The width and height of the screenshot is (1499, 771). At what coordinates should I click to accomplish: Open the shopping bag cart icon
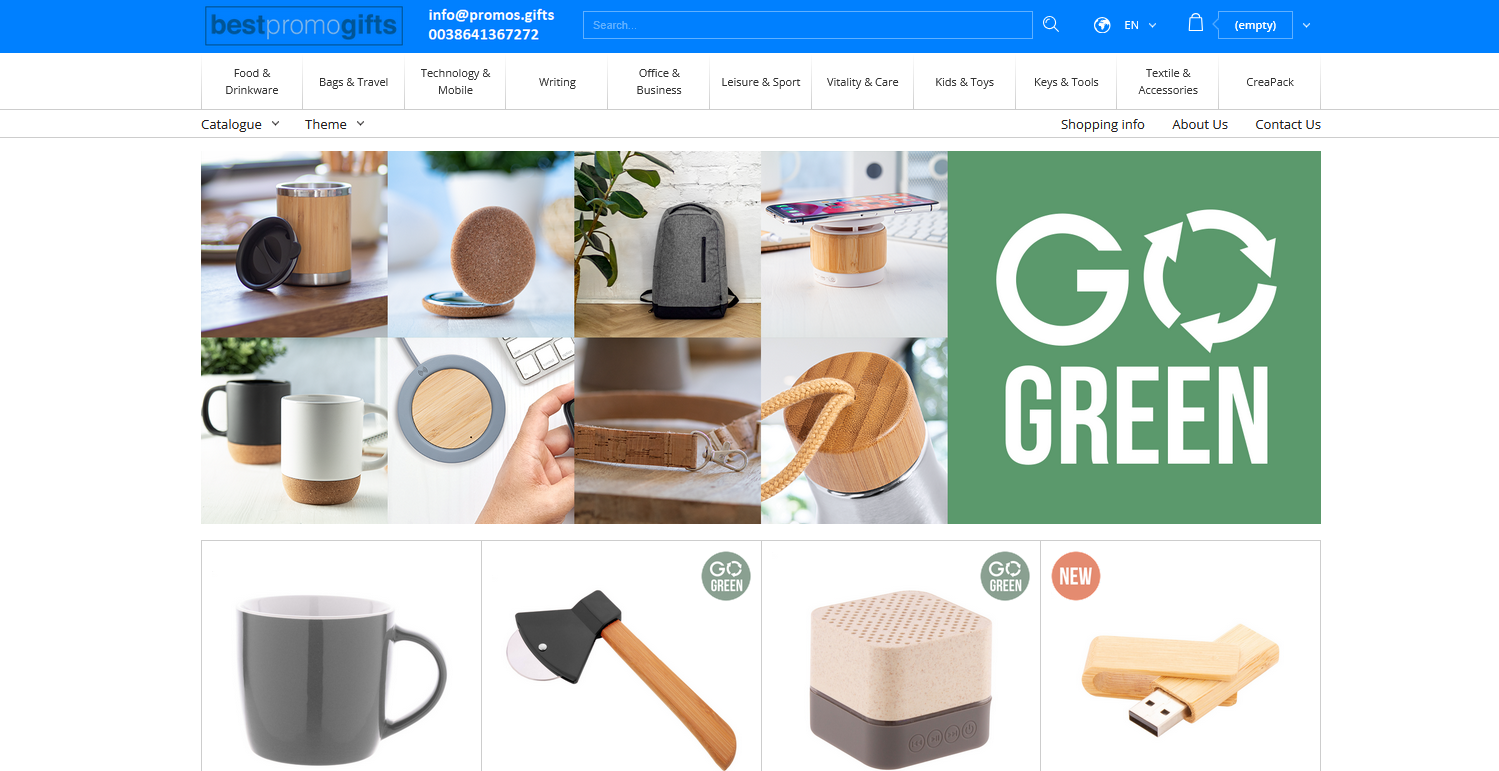[x=1195, y=23]
